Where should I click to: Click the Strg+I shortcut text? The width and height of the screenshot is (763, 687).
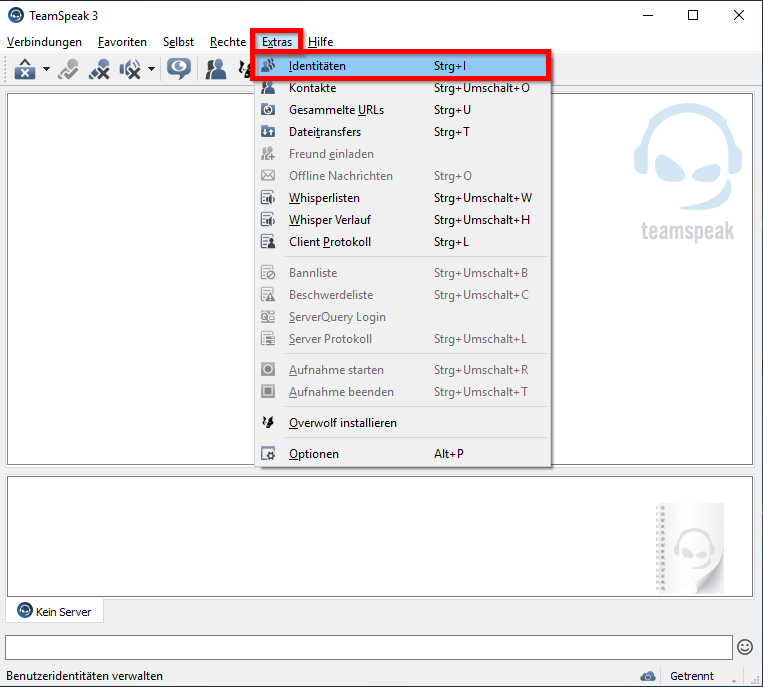coord(450,66)
